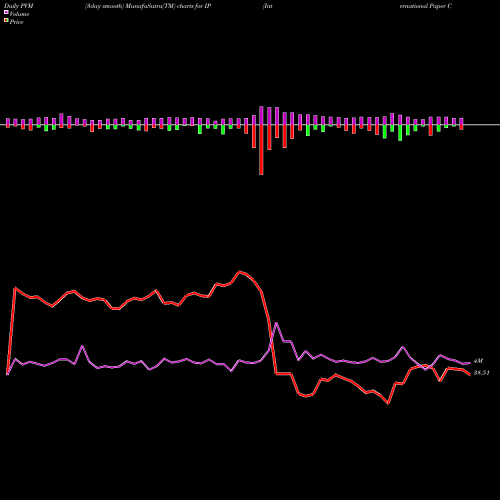Click the Volume legend color swatch
500x500 pixels.
tap(6, 12)
